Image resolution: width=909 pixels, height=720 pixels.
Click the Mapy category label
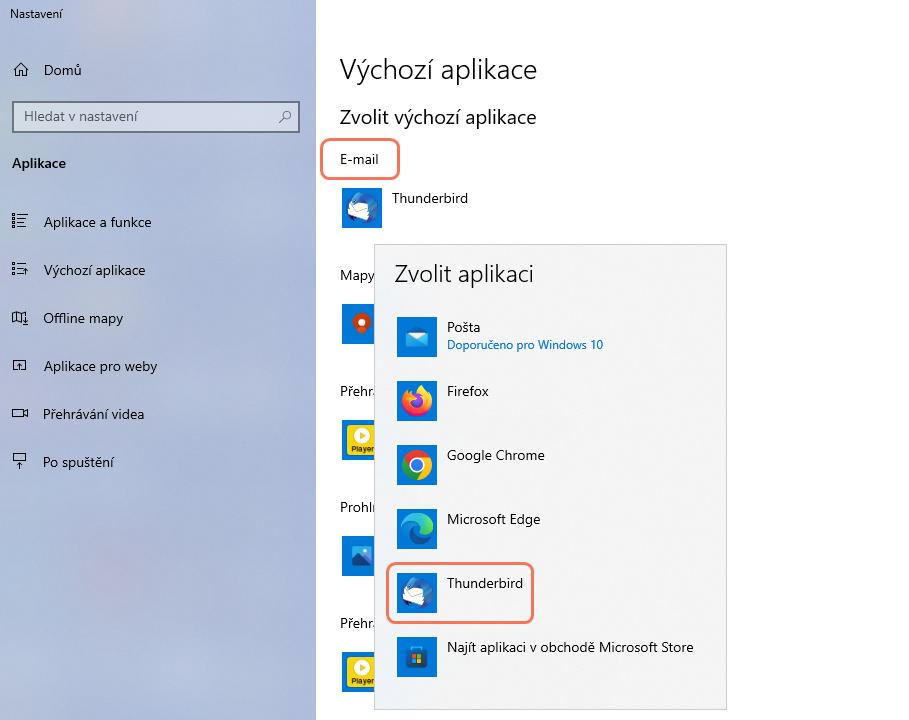pos(357,275)
